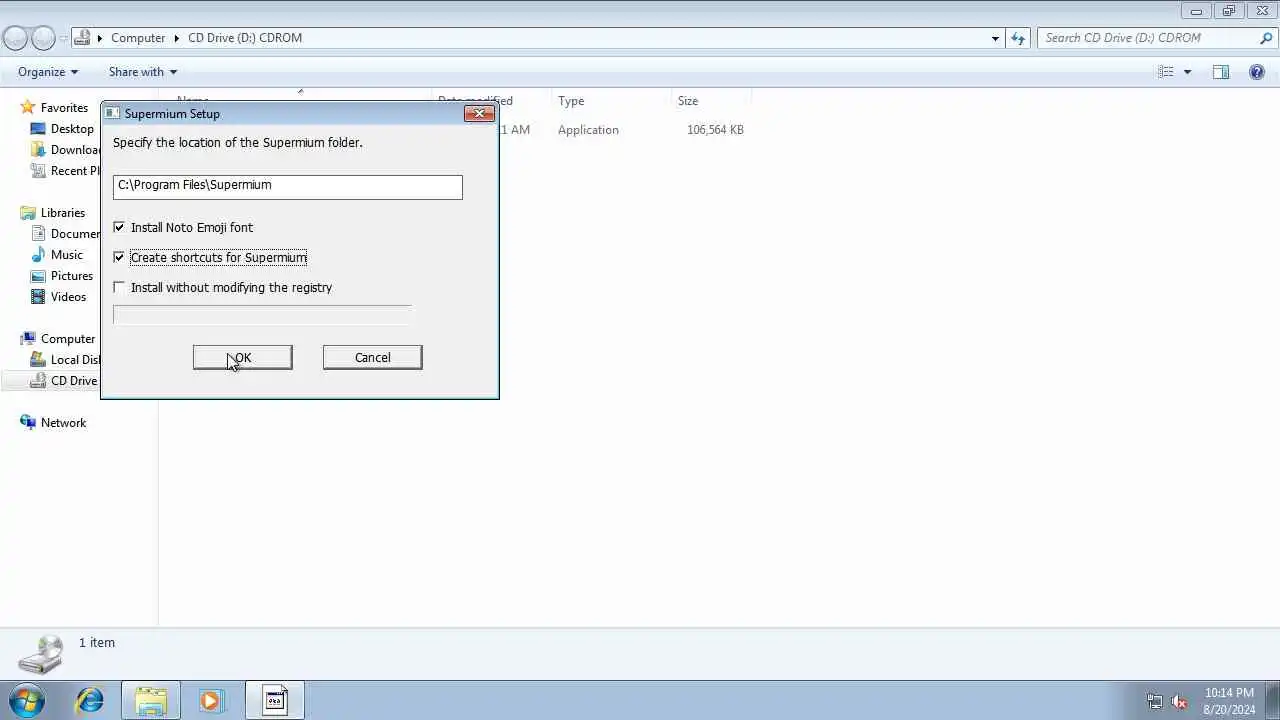Launch Windows Media Player from taskbar

[211, 701]
